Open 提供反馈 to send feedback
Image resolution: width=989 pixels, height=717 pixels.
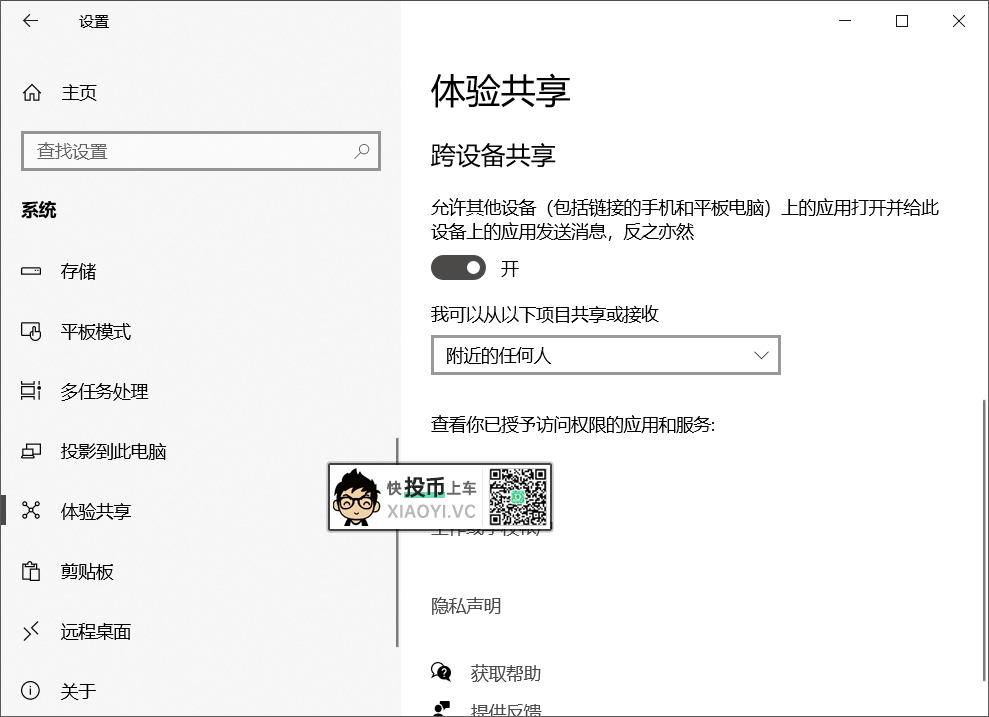click(x=505, y=710)
